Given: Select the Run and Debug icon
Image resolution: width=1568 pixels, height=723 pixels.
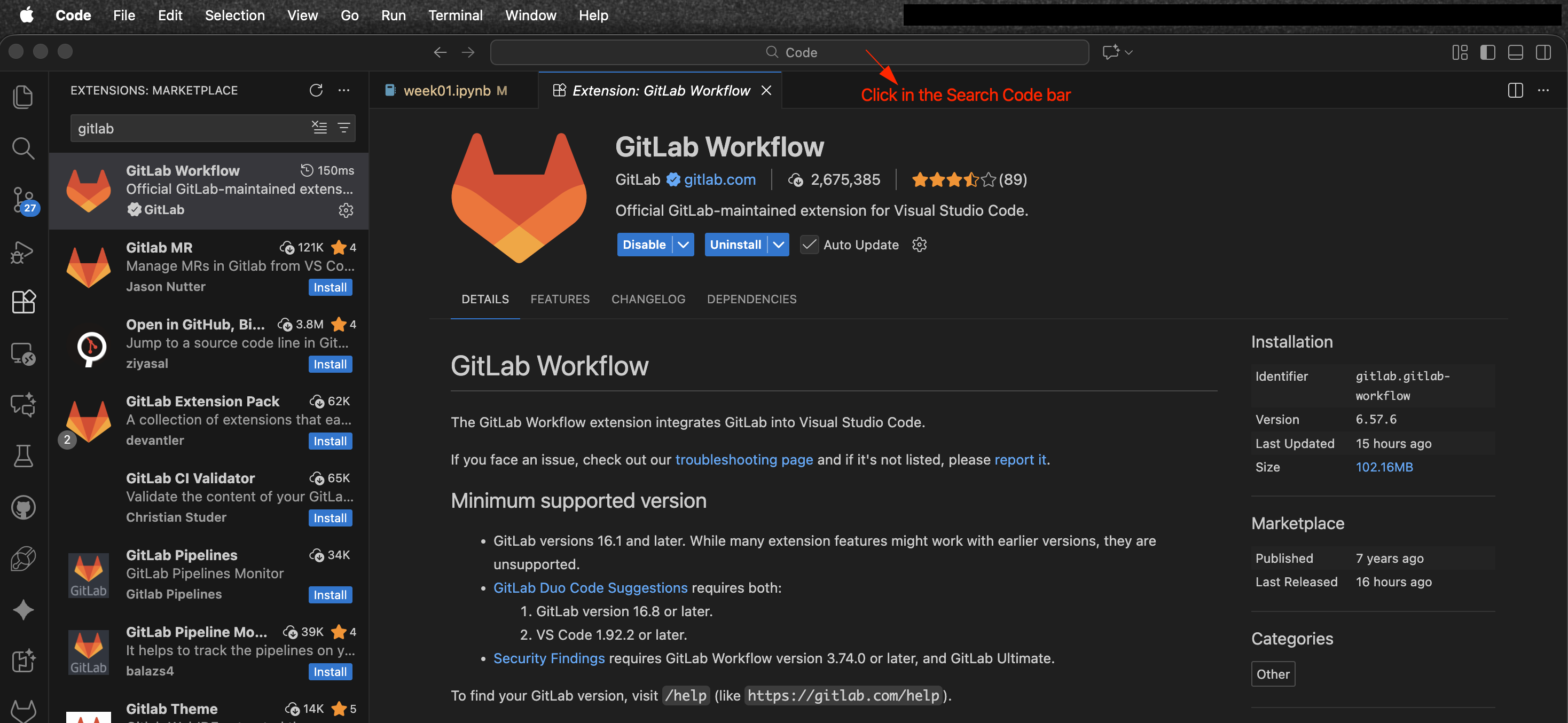Looking at the screenshot, I should 23,252.
